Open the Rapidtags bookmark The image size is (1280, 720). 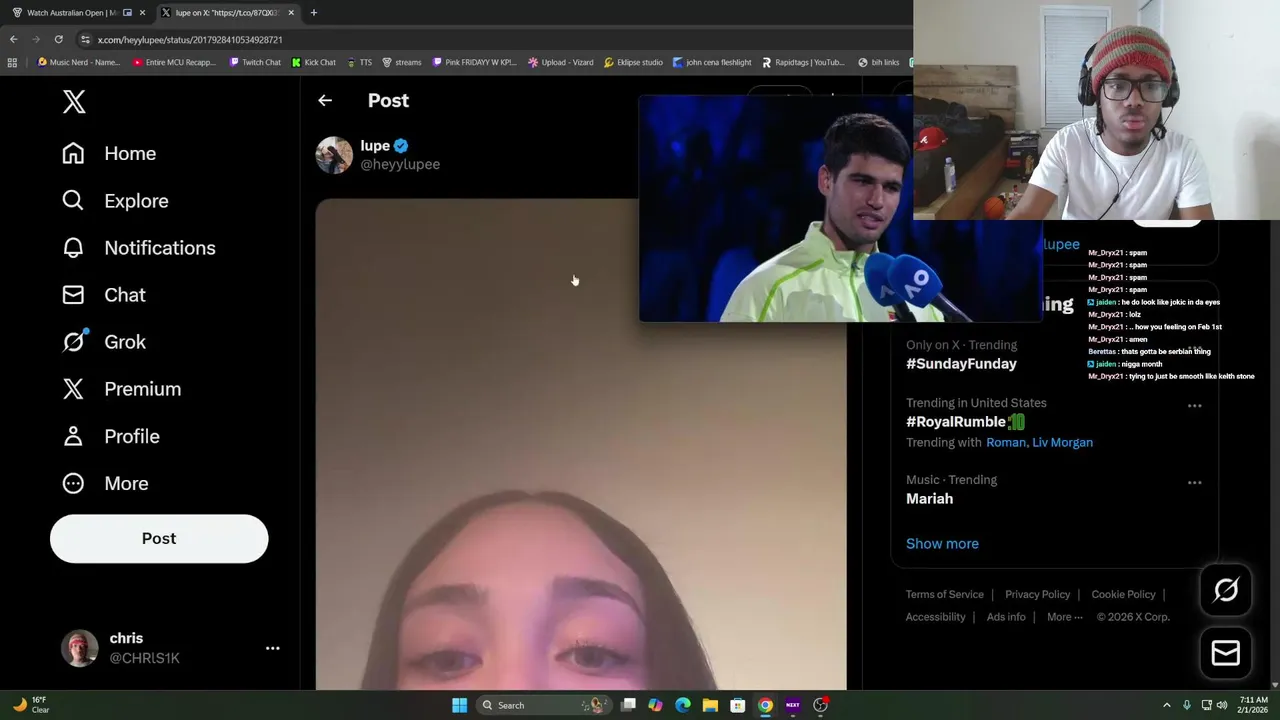[803, 62]
